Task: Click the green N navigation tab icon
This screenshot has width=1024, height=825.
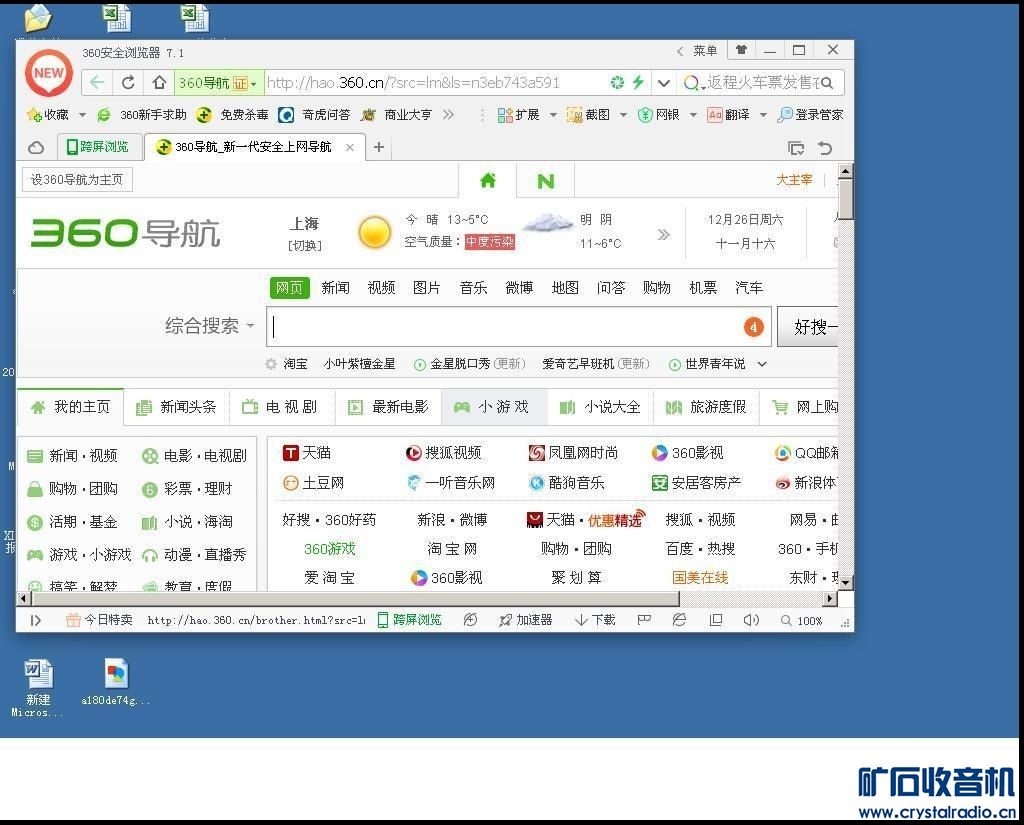Action: click(545, 181)
